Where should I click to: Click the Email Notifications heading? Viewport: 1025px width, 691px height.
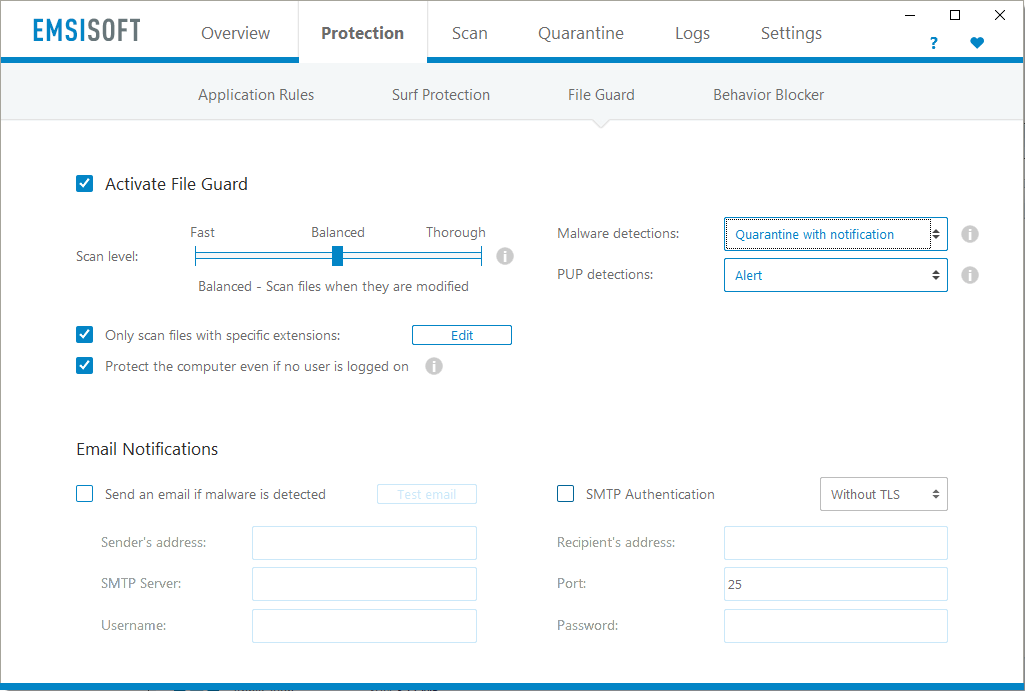(147, 449)
